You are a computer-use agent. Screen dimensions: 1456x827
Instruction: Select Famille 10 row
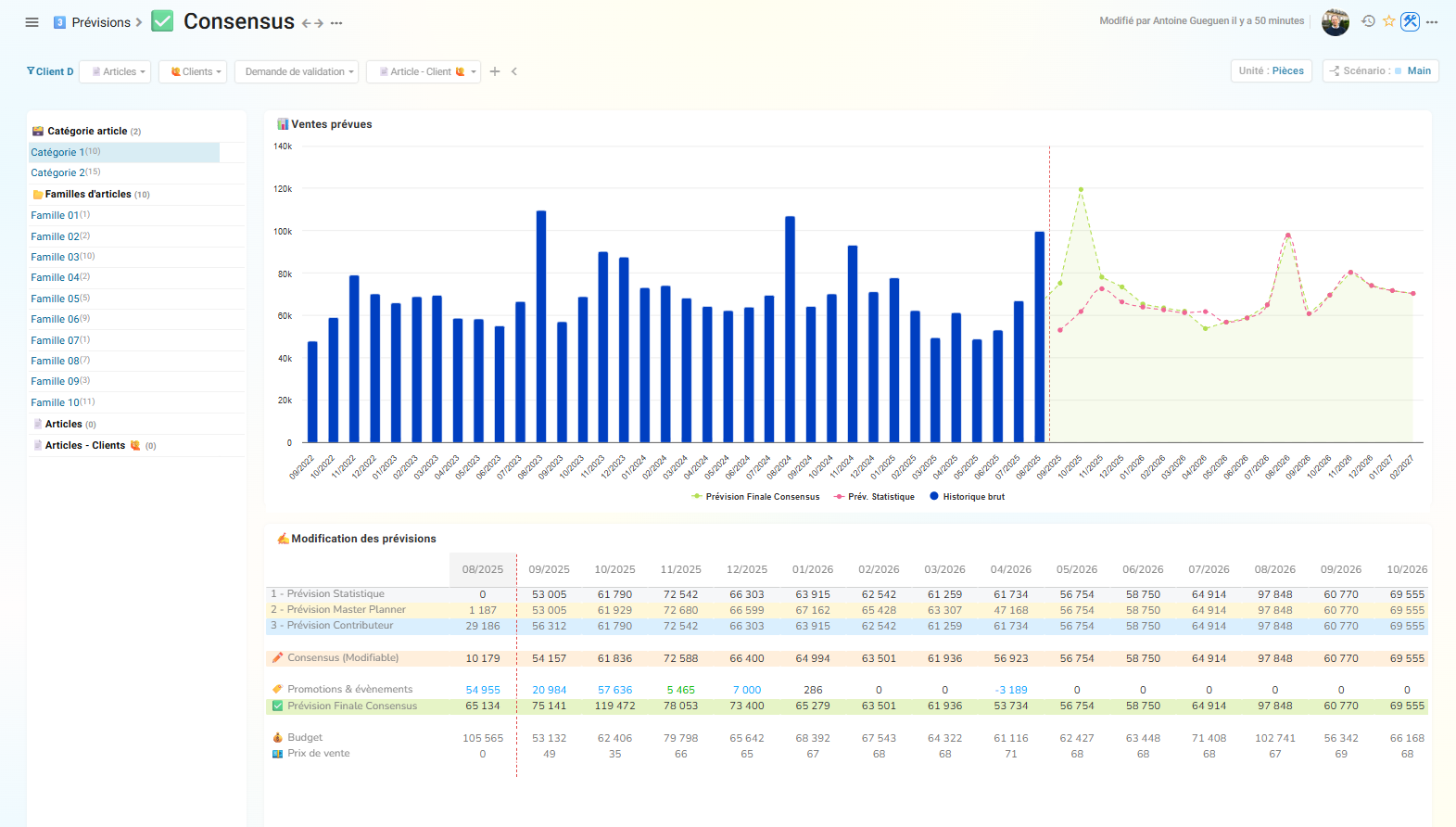pos(136,402)
